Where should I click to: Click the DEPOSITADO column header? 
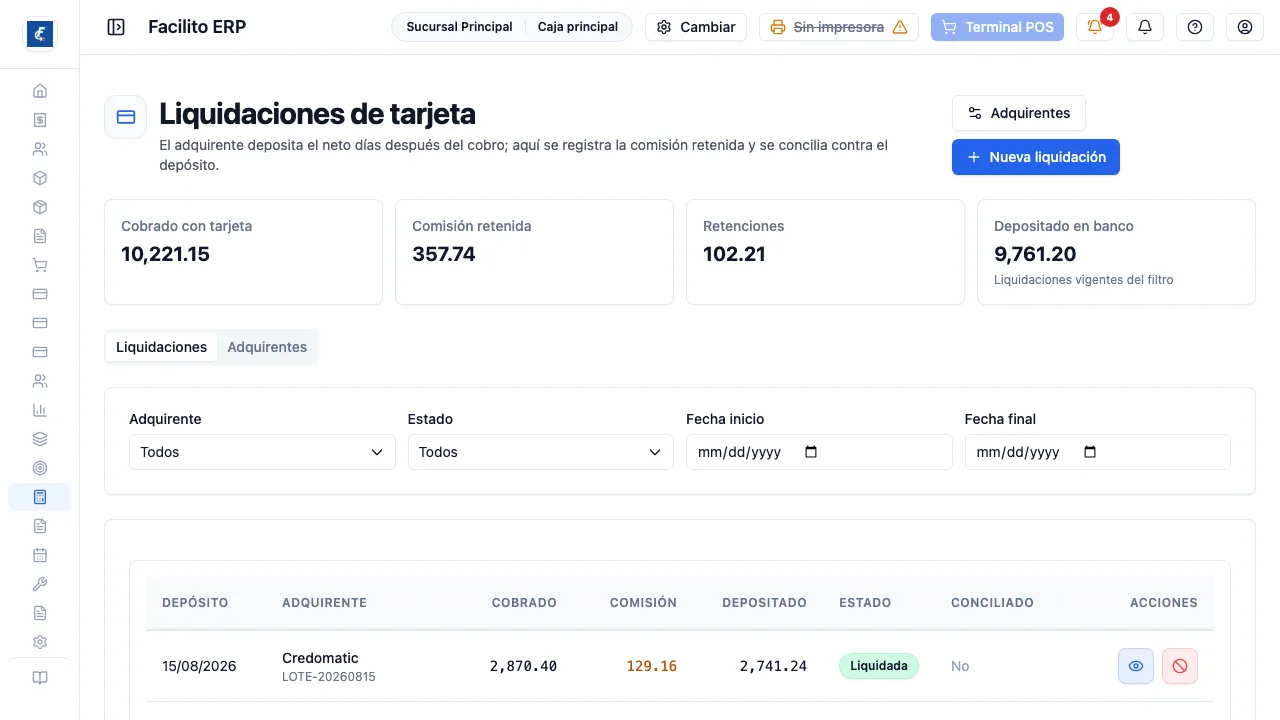764,603
